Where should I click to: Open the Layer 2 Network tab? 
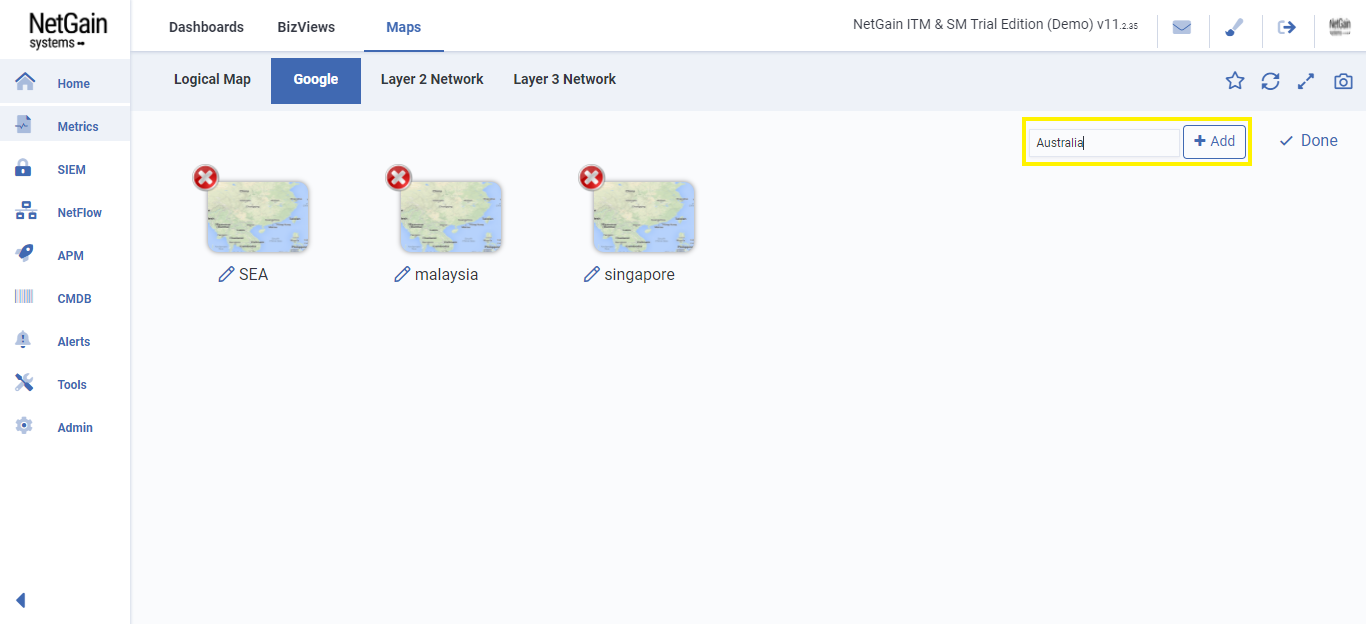pyautogui.click(x=432, y=79)
